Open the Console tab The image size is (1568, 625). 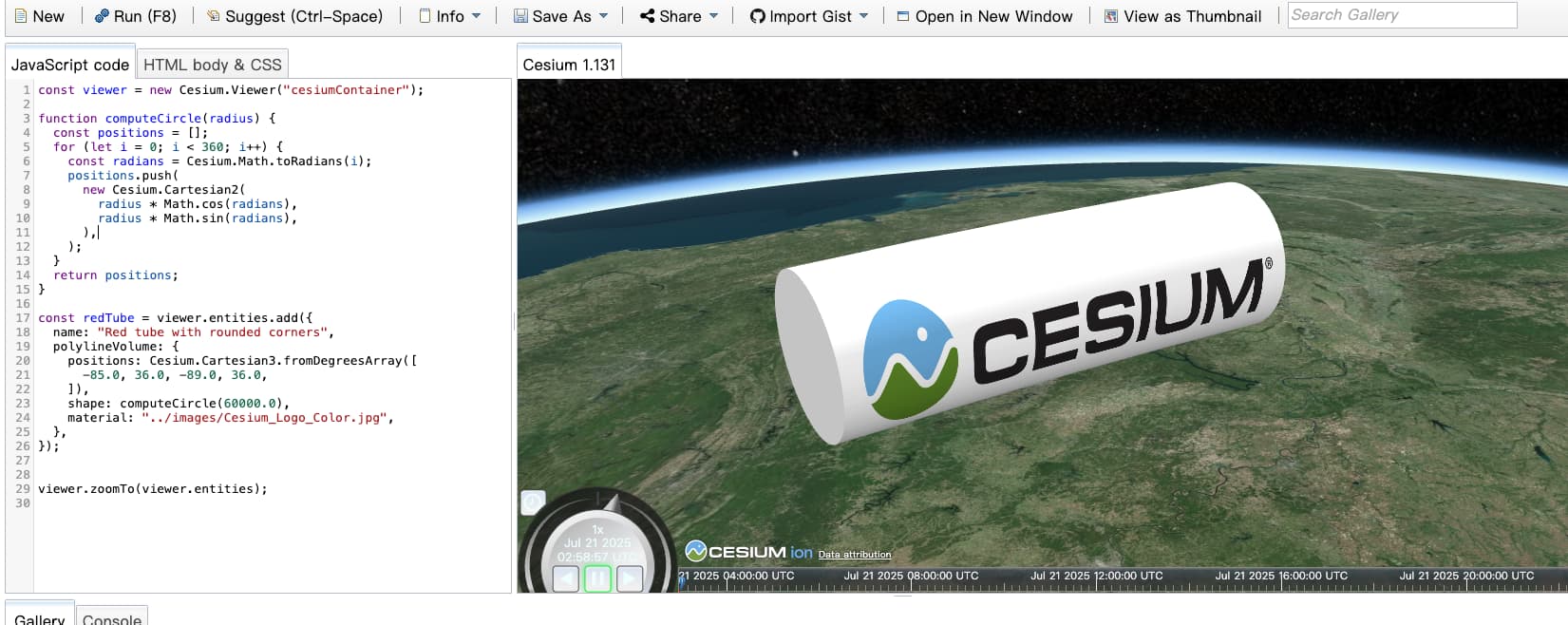[112, 616]
